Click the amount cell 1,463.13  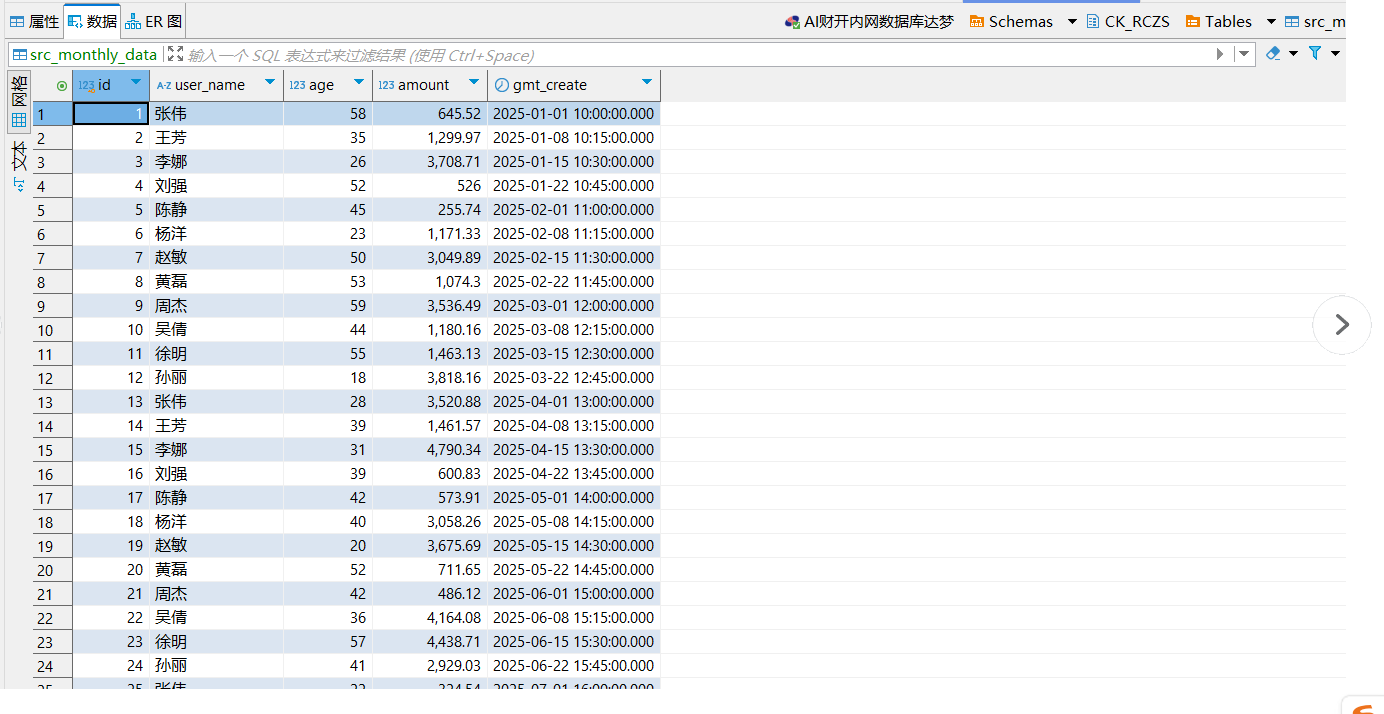click(430, 354)
